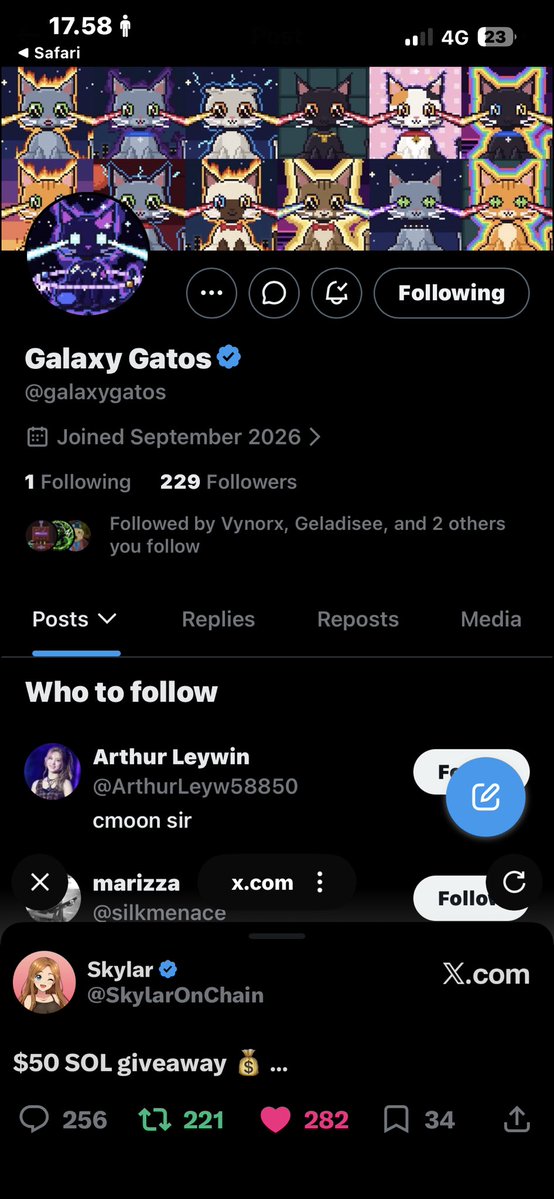Bookmark Skylar's giveaway post

396,1120
